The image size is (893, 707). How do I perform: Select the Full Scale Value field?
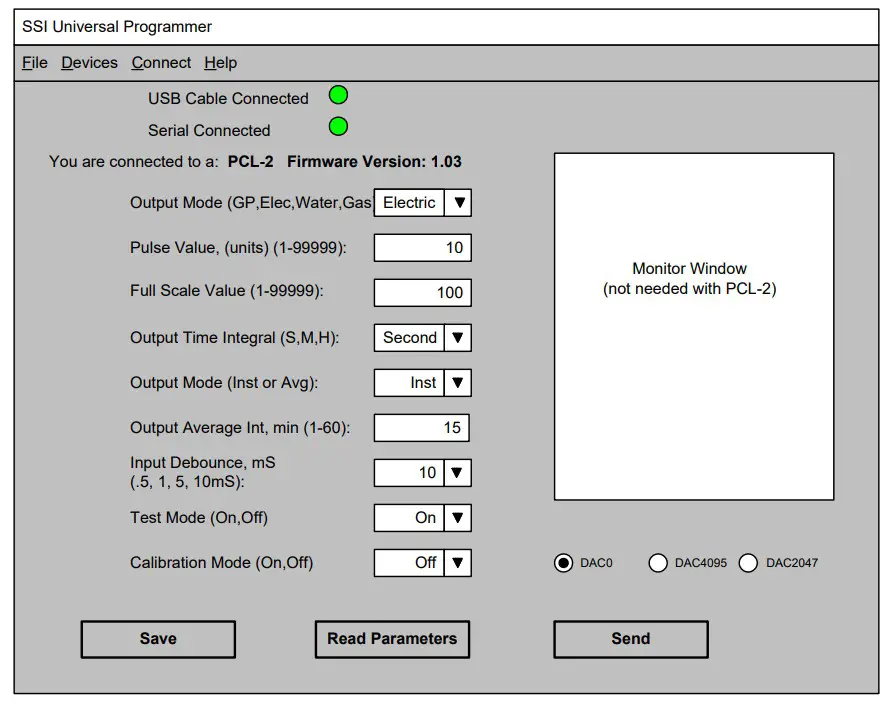click(422, 292)
